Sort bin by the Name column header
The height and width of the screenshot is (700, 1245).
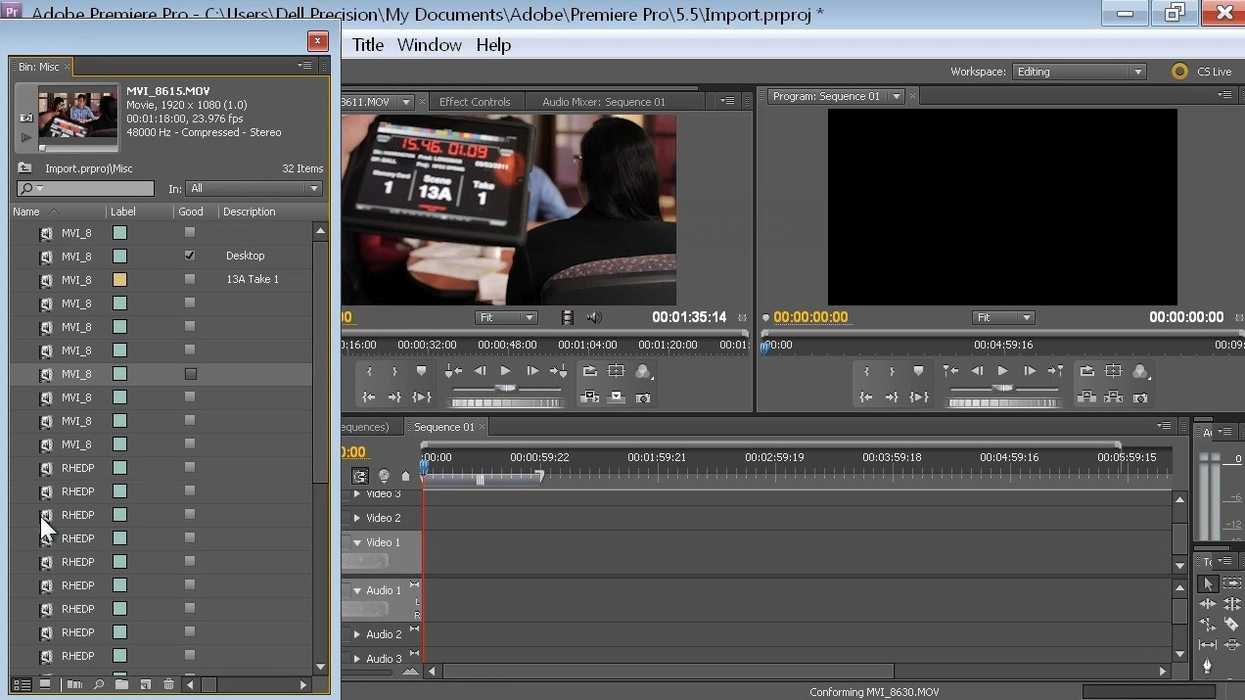[26, 212]
